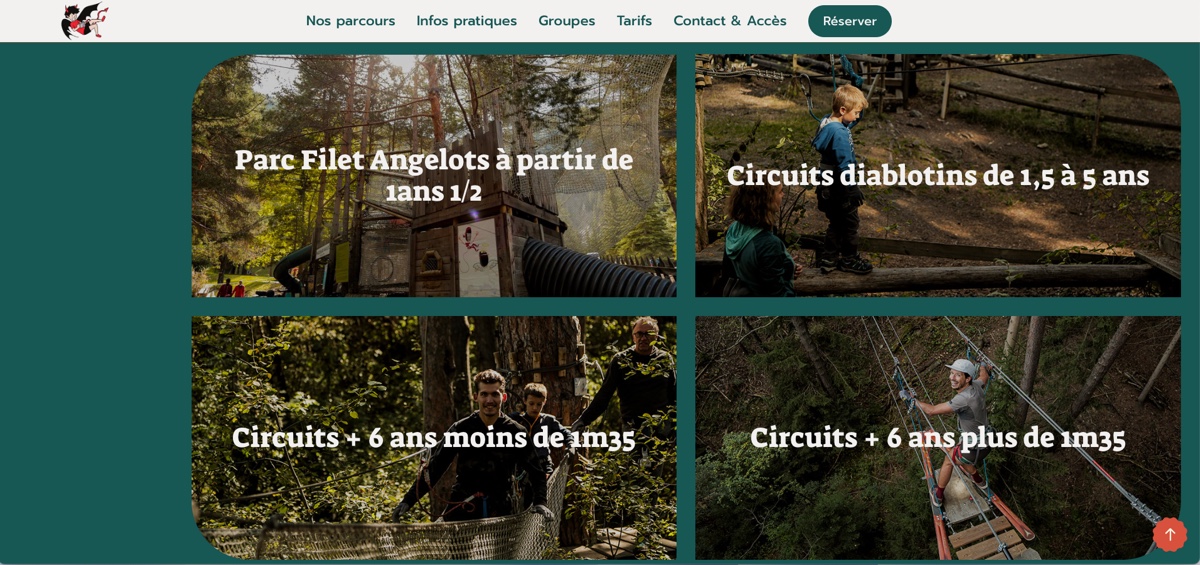Select Circuits + 6 ans moins de 1m35
The width and height of the screenshot is (1200, 565).
[x=434, y=438]
